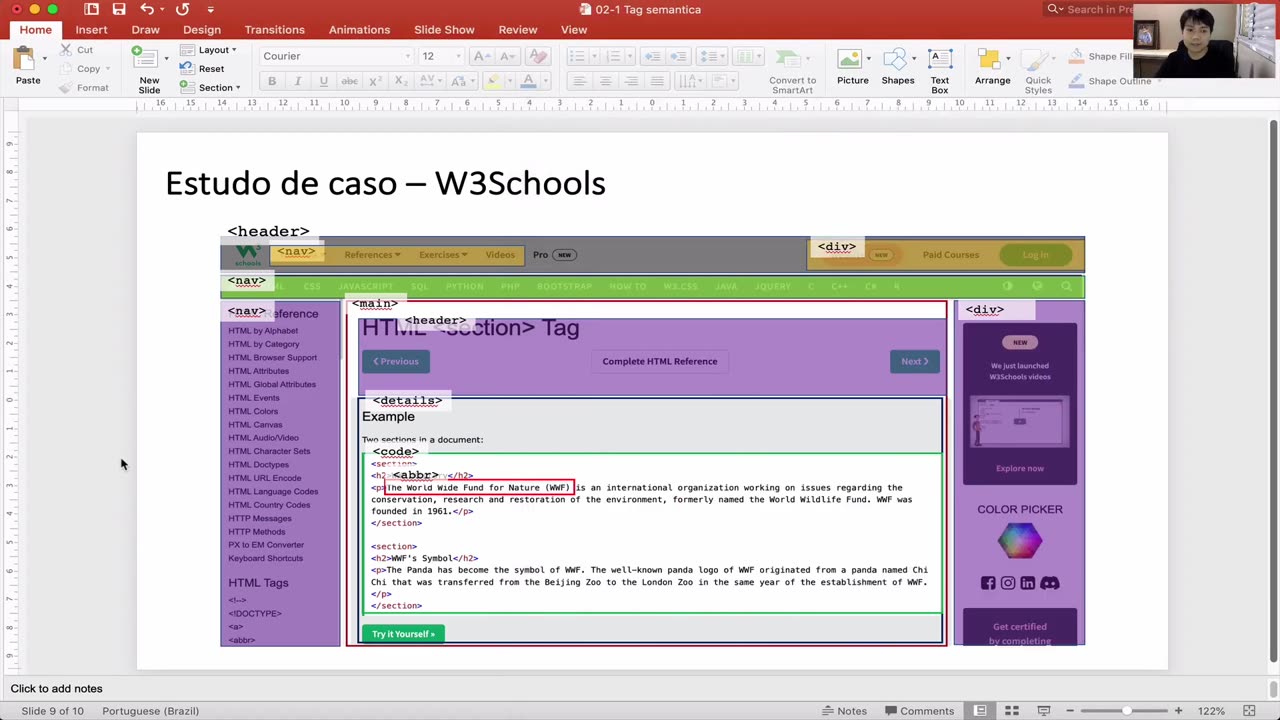Image resolution: width=1280 pixels, height=720 pixels.
Task: Expand the Layout dropdown
Action: pyautogui.click(x=208, y=50)
